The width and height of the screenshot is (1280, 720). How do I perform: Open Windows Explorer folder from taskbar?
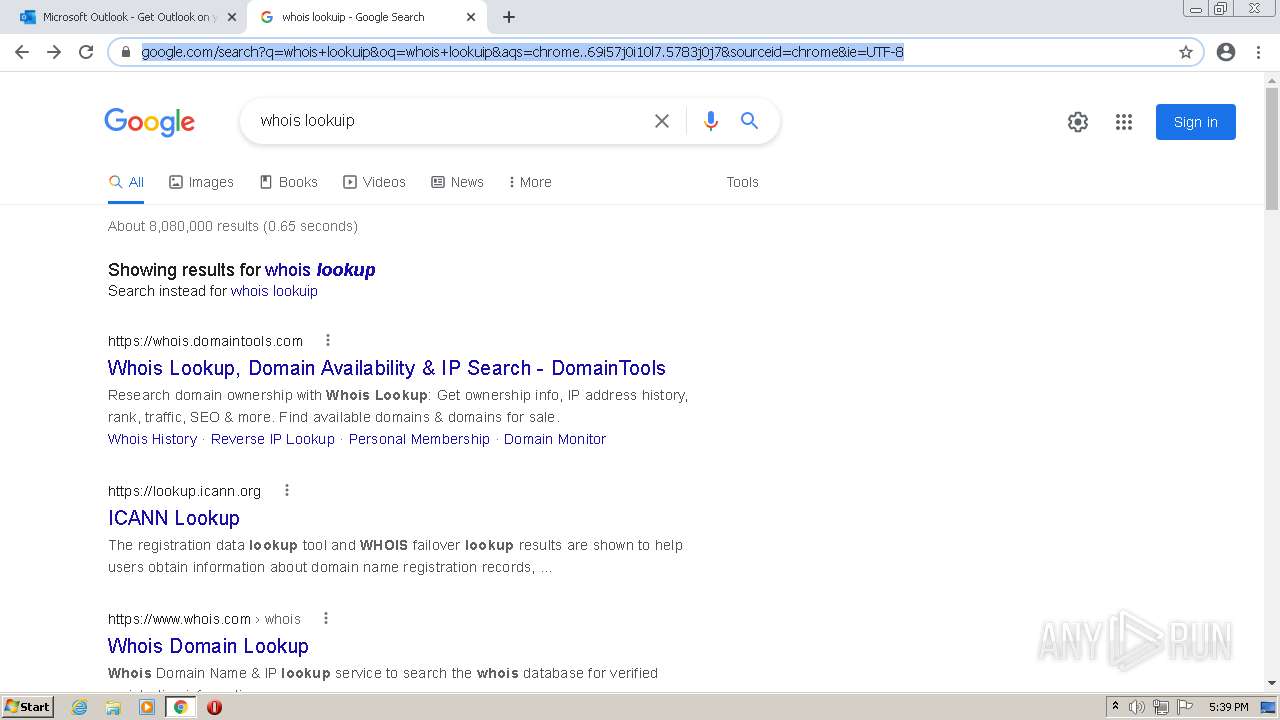pos(113,707)
